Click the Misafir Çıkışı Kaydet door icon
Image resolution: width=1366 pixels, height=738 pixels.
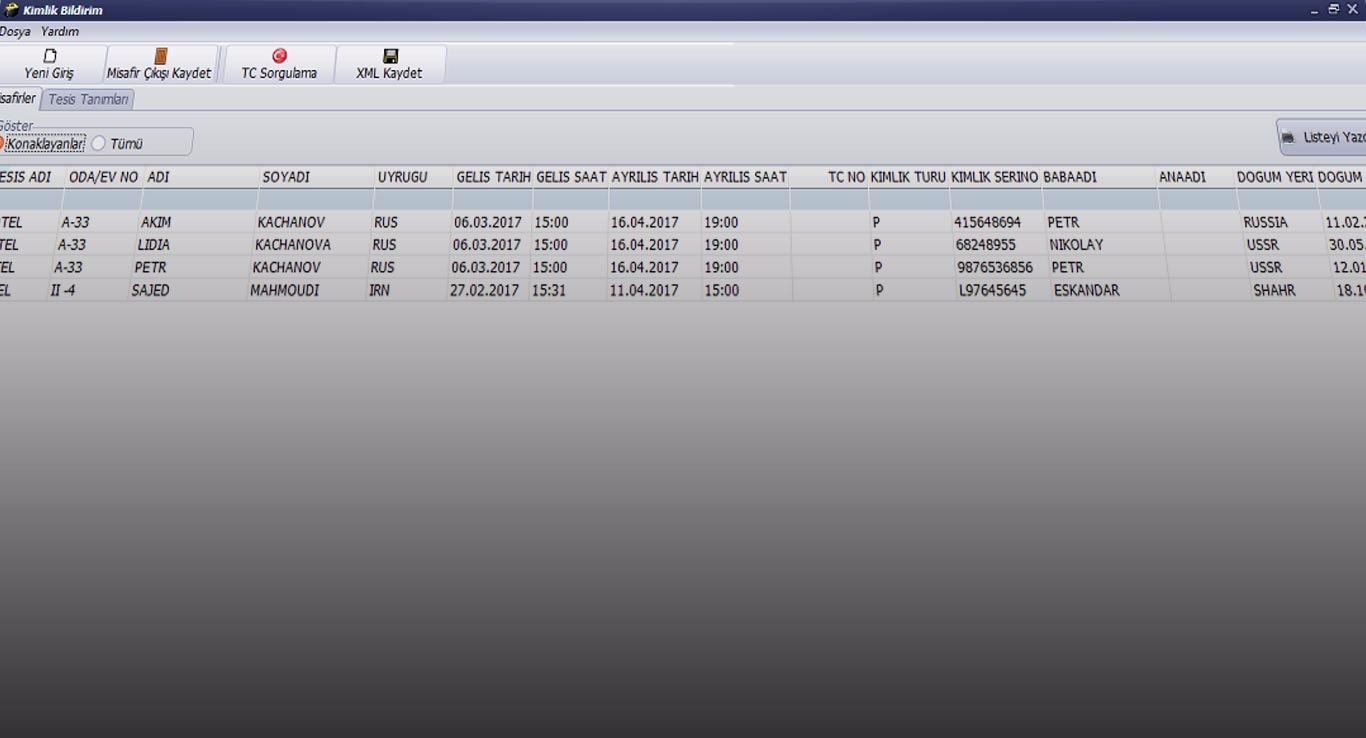[x=160, y=56]
